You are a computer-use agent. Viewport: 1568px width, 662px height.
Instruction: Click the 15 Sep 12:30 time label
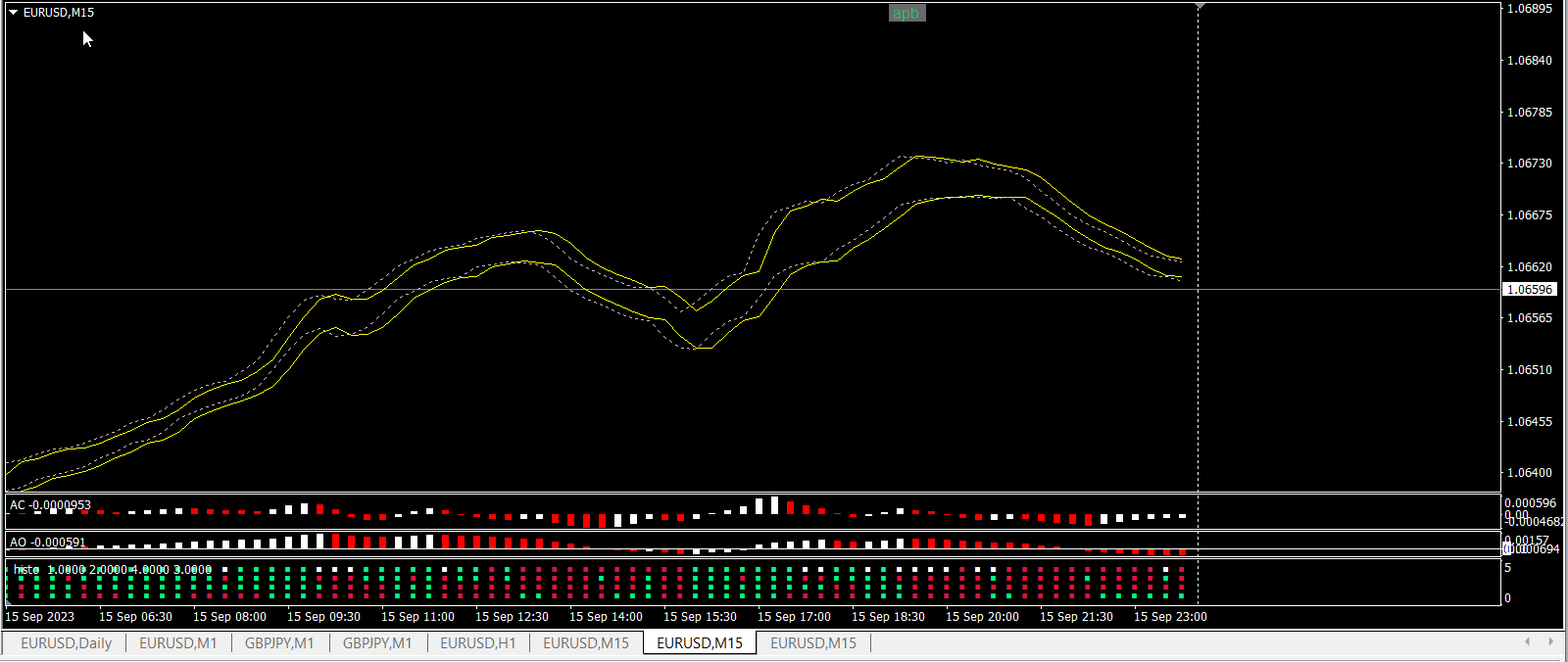(512, 617)
